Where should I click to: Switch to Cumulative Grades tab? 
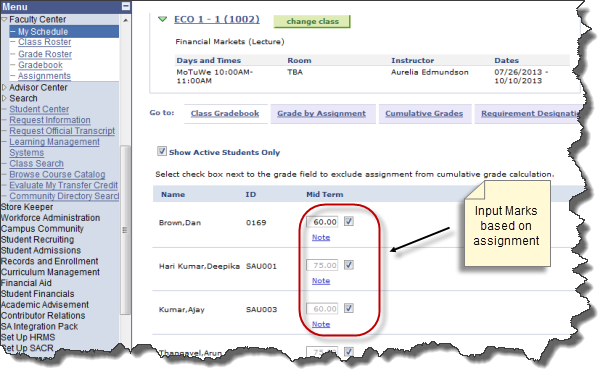[424, 114]
